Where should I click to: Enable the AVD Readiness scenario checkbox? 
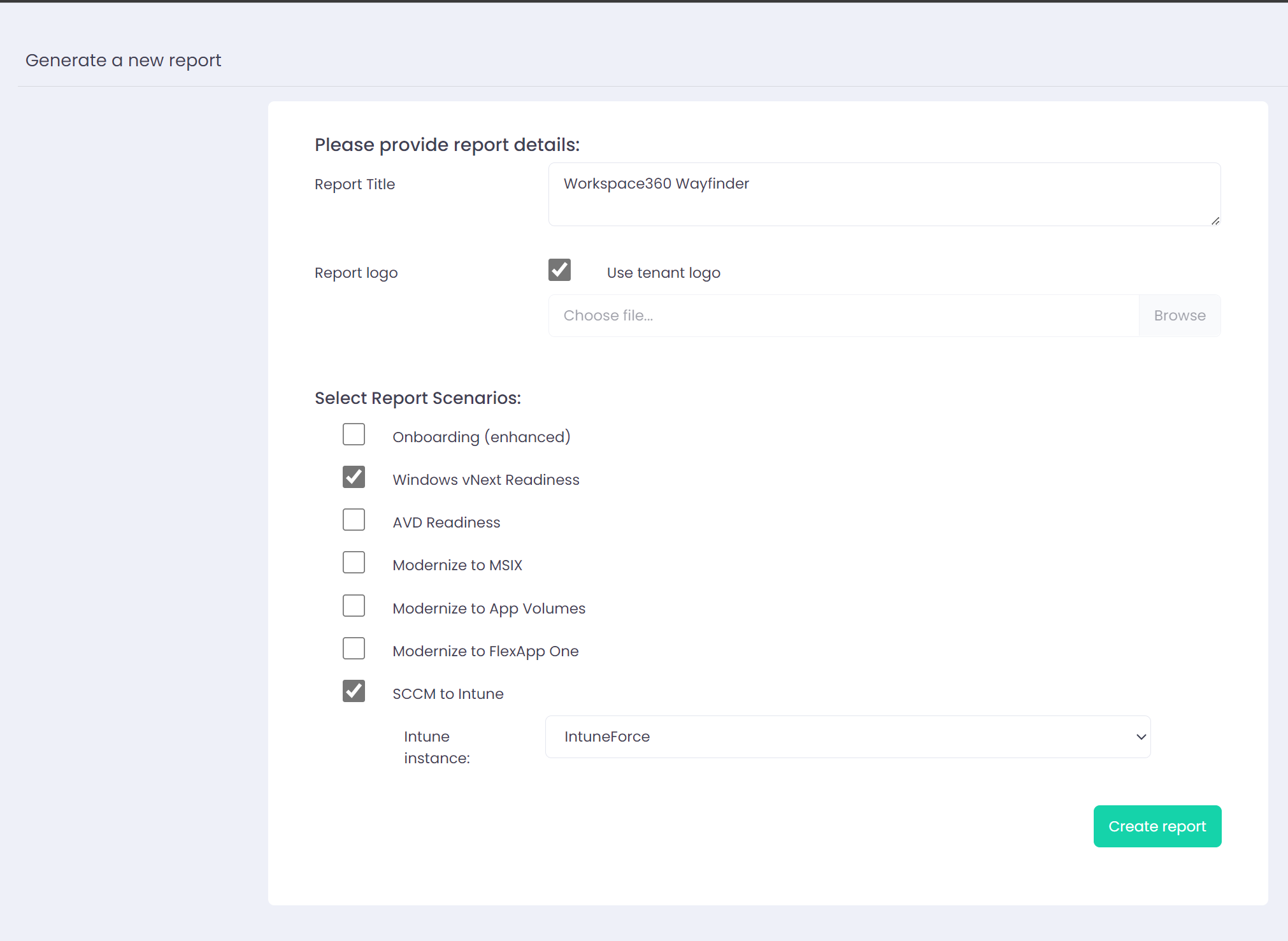pyautogui.click(x=354, y=520)
